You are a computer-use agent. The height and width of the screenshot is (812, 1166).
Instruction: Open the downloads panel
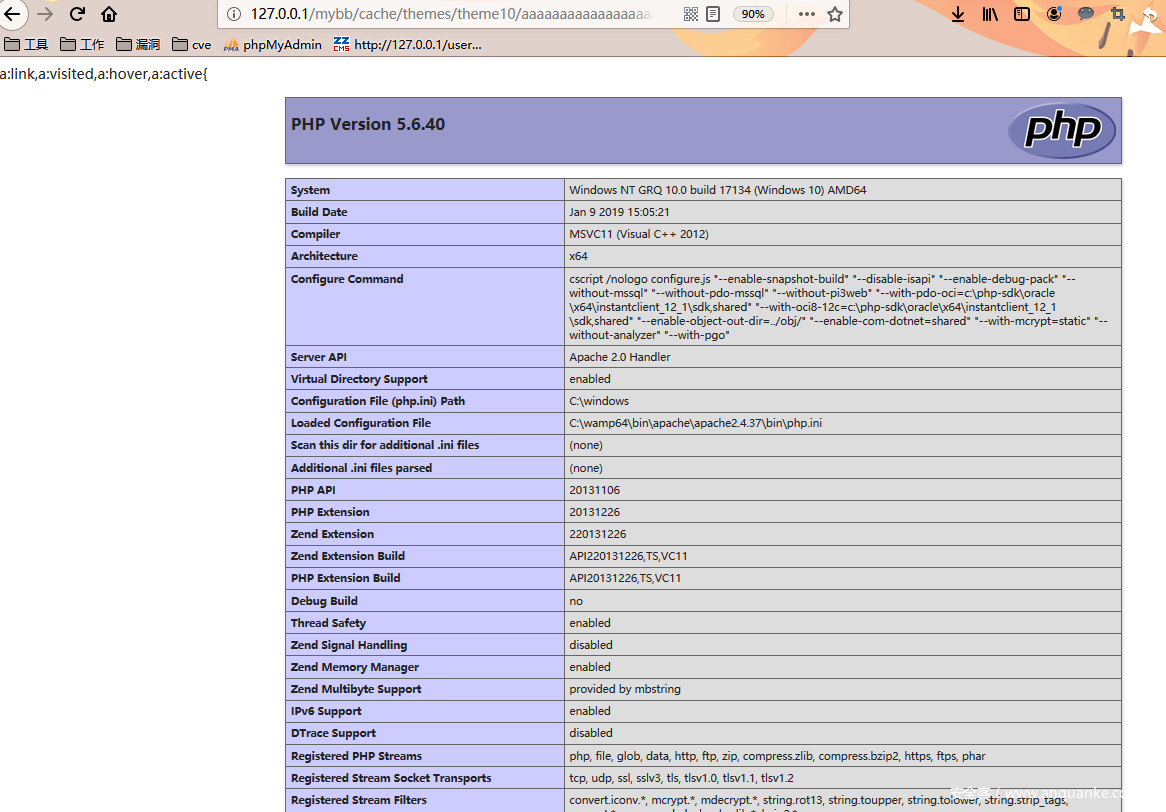coord(957,14)
